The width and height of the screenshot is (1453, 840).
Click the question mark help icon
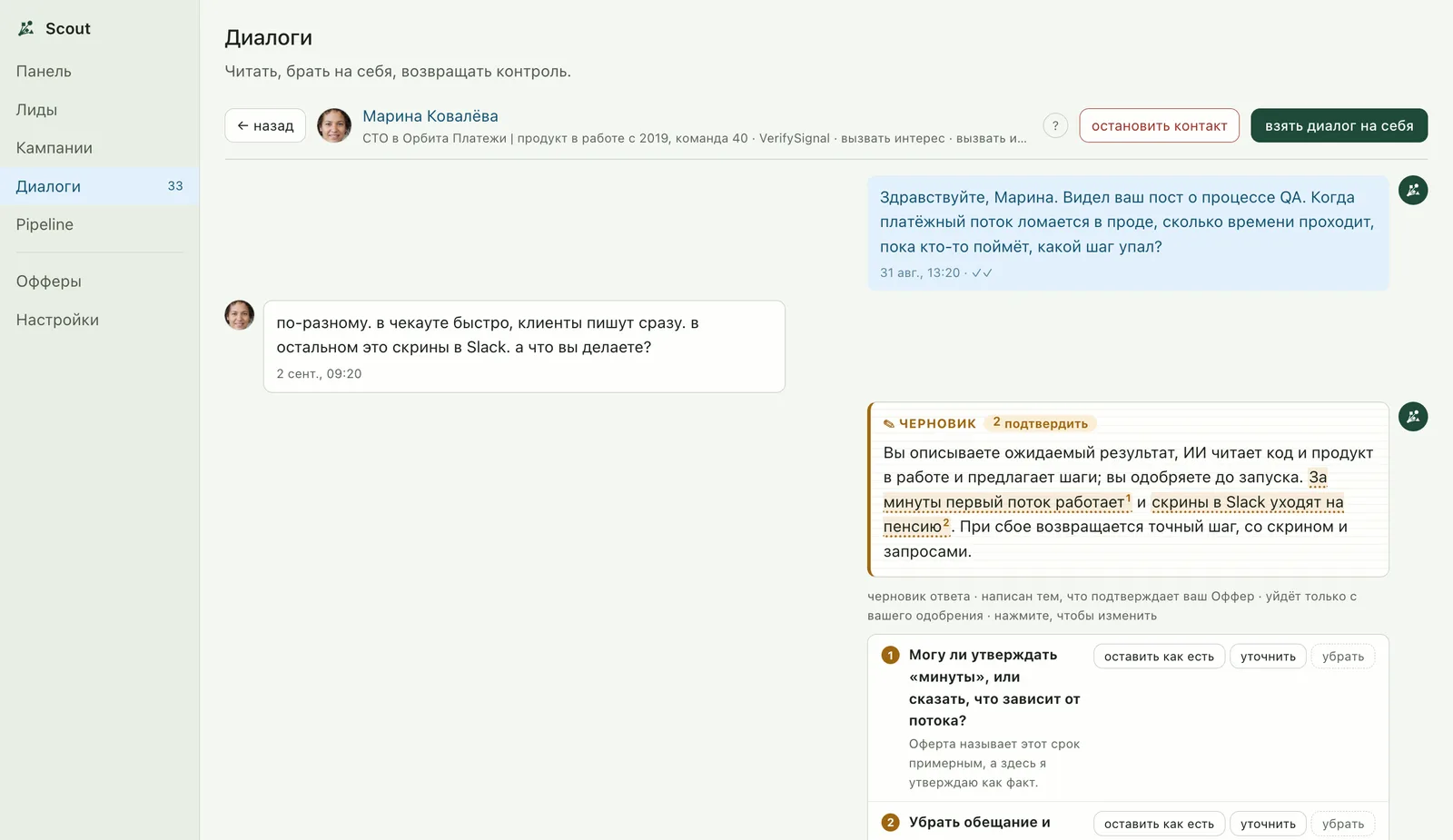(1055, 126)
